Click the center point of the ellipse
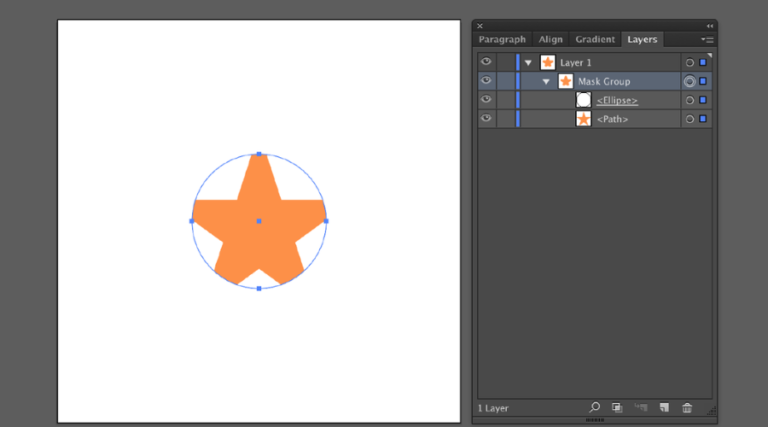The image size is (768, 427). (259, 221)
